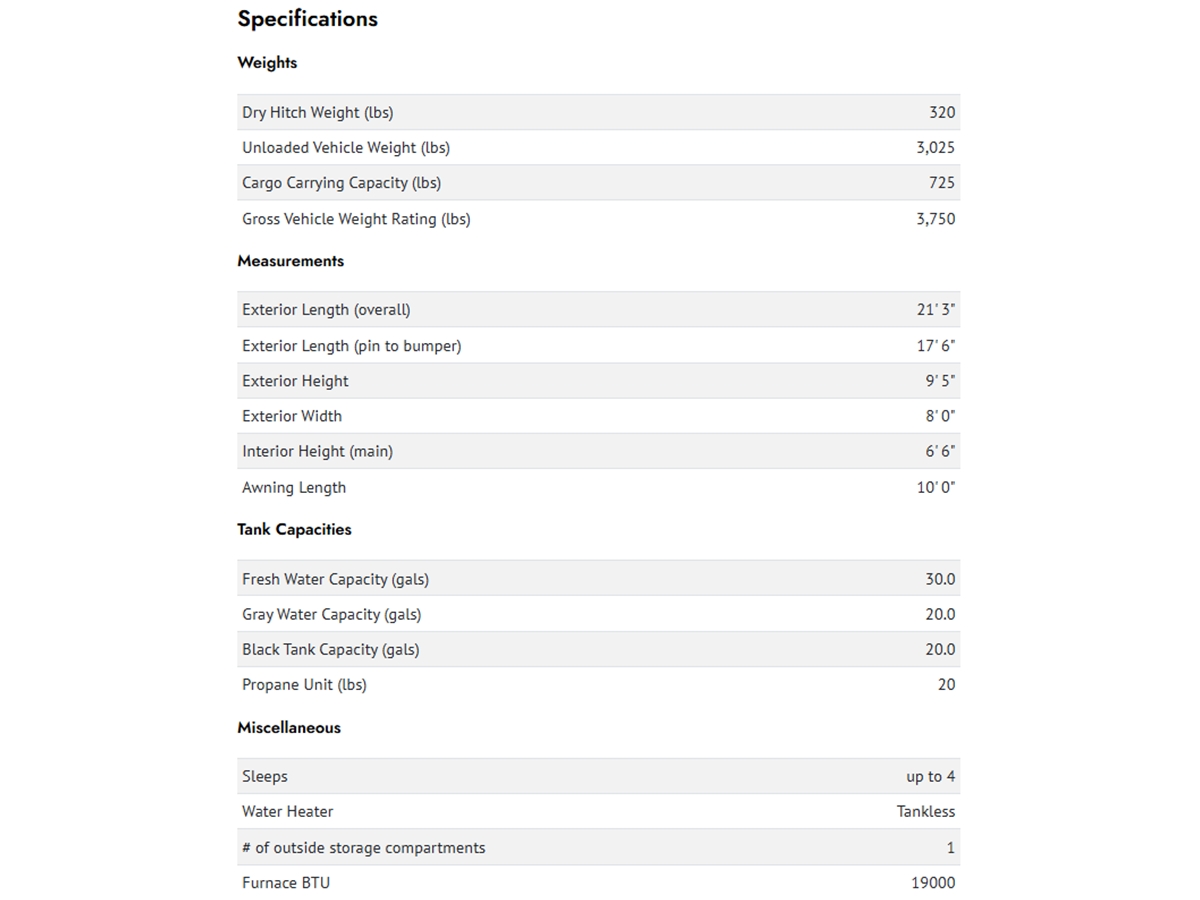The height and width of the screenshot is (900, 1200).
Task: Click the Unloaded Vehicle Weight value 3,025
Action: 935,148
